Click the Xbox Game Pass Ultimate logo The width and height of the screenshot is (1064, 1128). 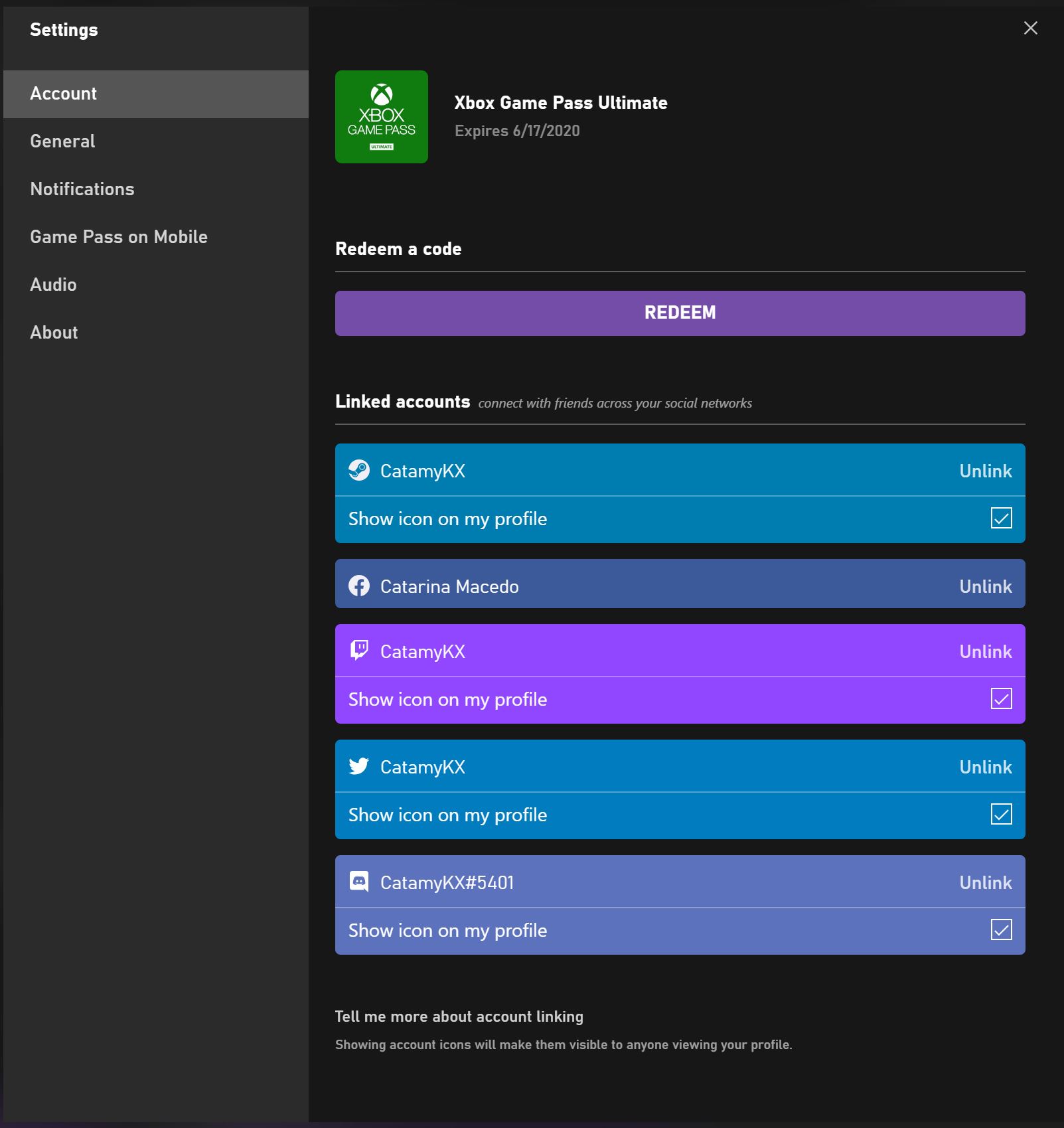[381, 117]
